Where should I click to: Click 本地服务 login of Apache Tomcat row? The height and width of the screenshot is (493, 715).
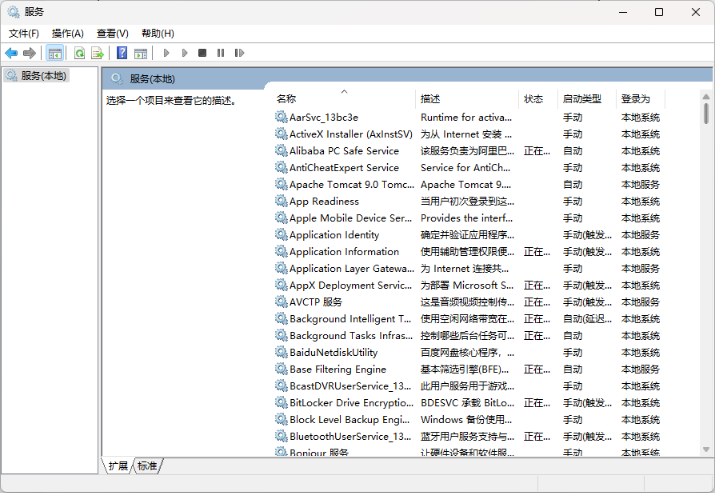[640, 184]
